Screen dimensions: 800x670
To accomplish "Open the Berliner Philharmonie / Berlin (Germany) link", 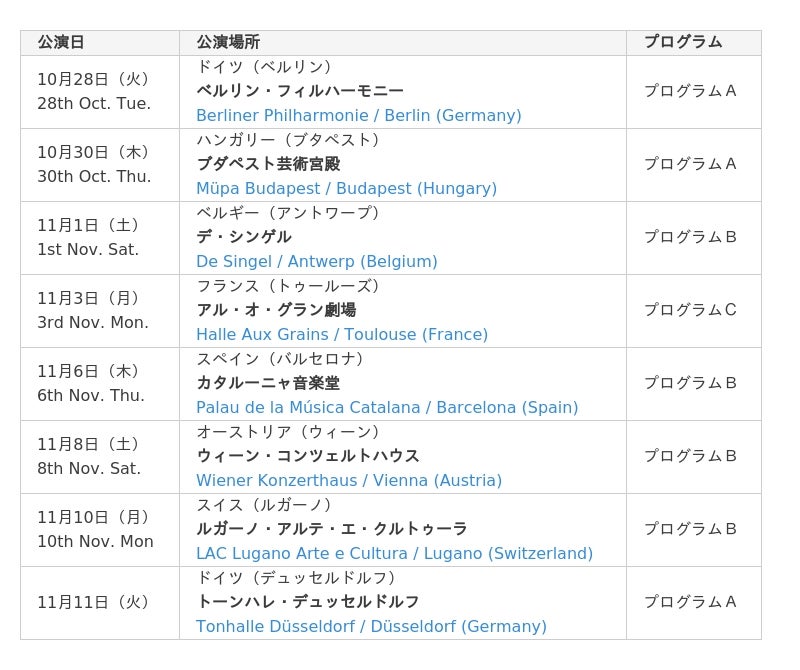I will [x=359, y=115].
